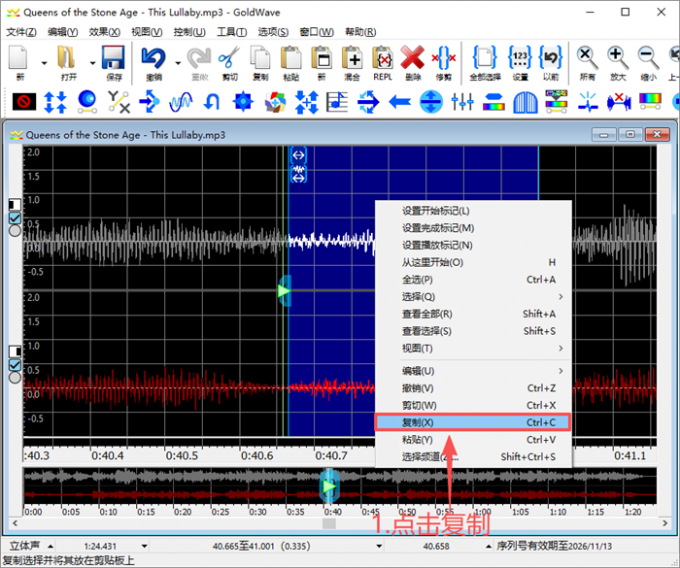Expand the 选择(Q) submenu
The width and height of the screenshot is (680, 568).
pos(473,297)
